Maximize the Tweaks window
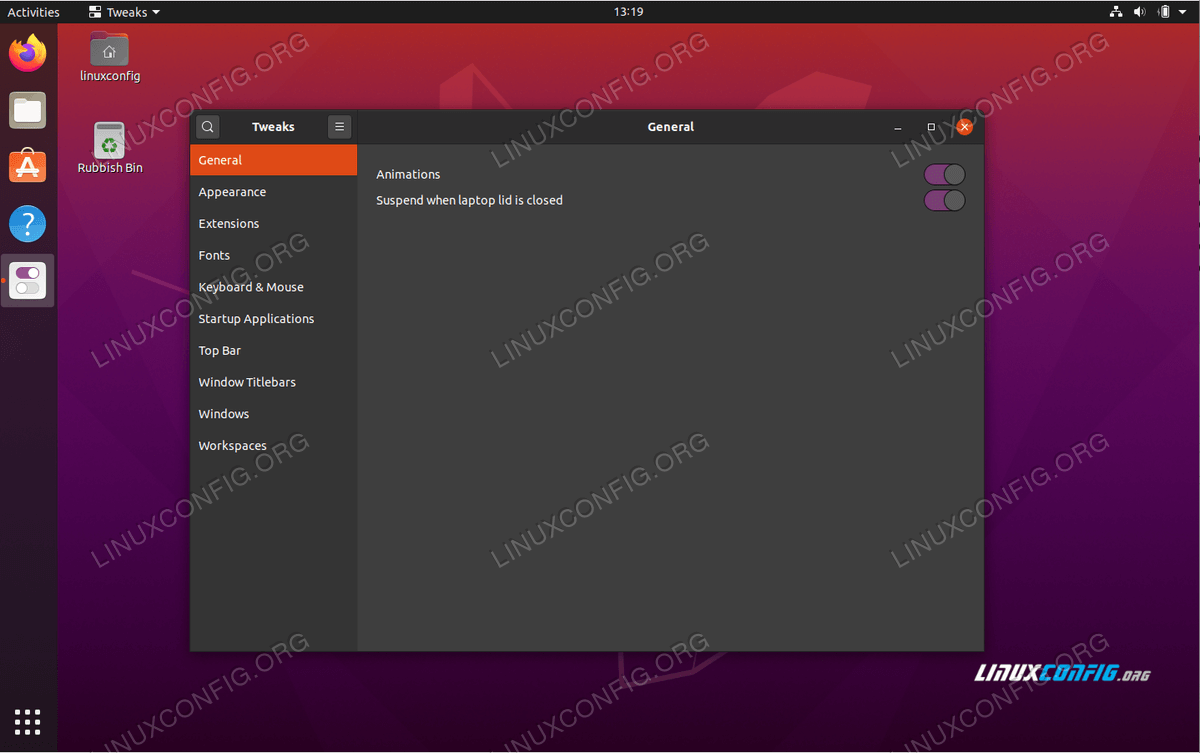 [931, 127]
